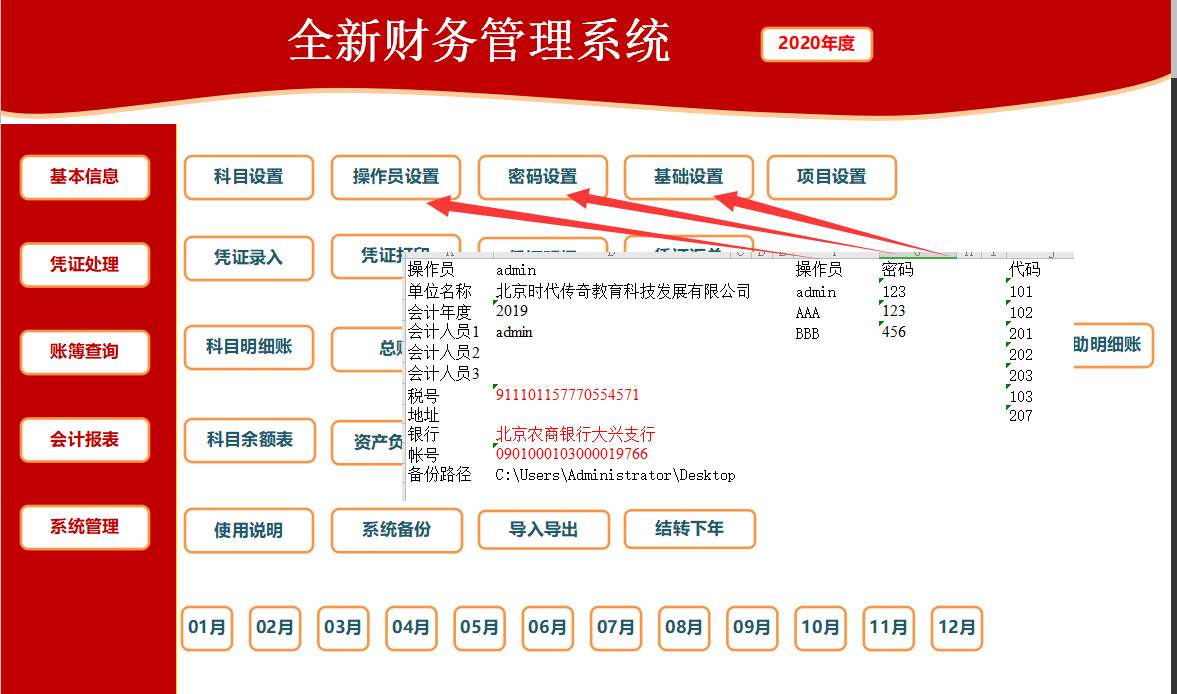
Task: Open 凭证录入 voucher entry
Action: pyautogui.click(x=248, y=258)
